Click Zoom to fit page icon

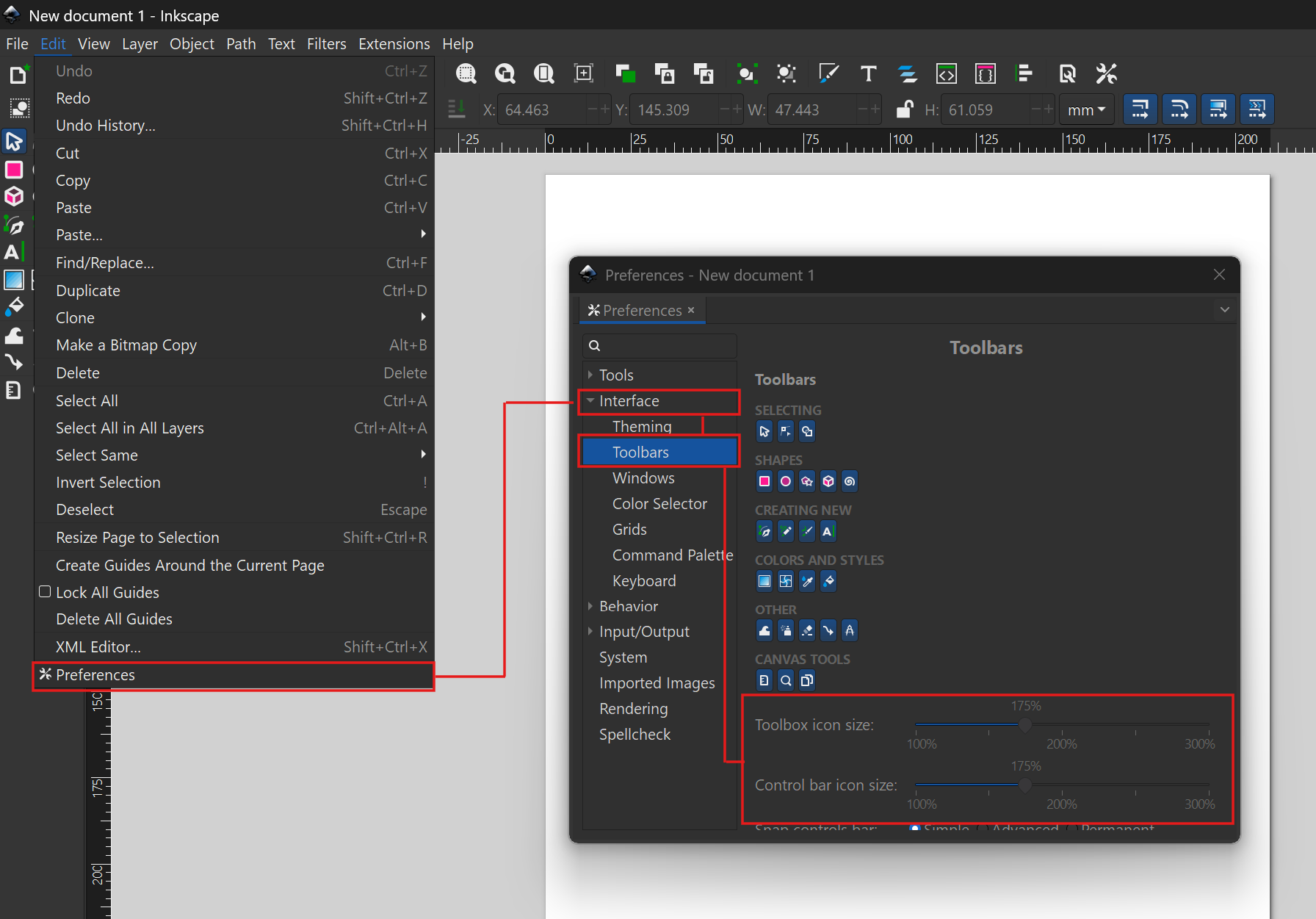pos(544,73)
